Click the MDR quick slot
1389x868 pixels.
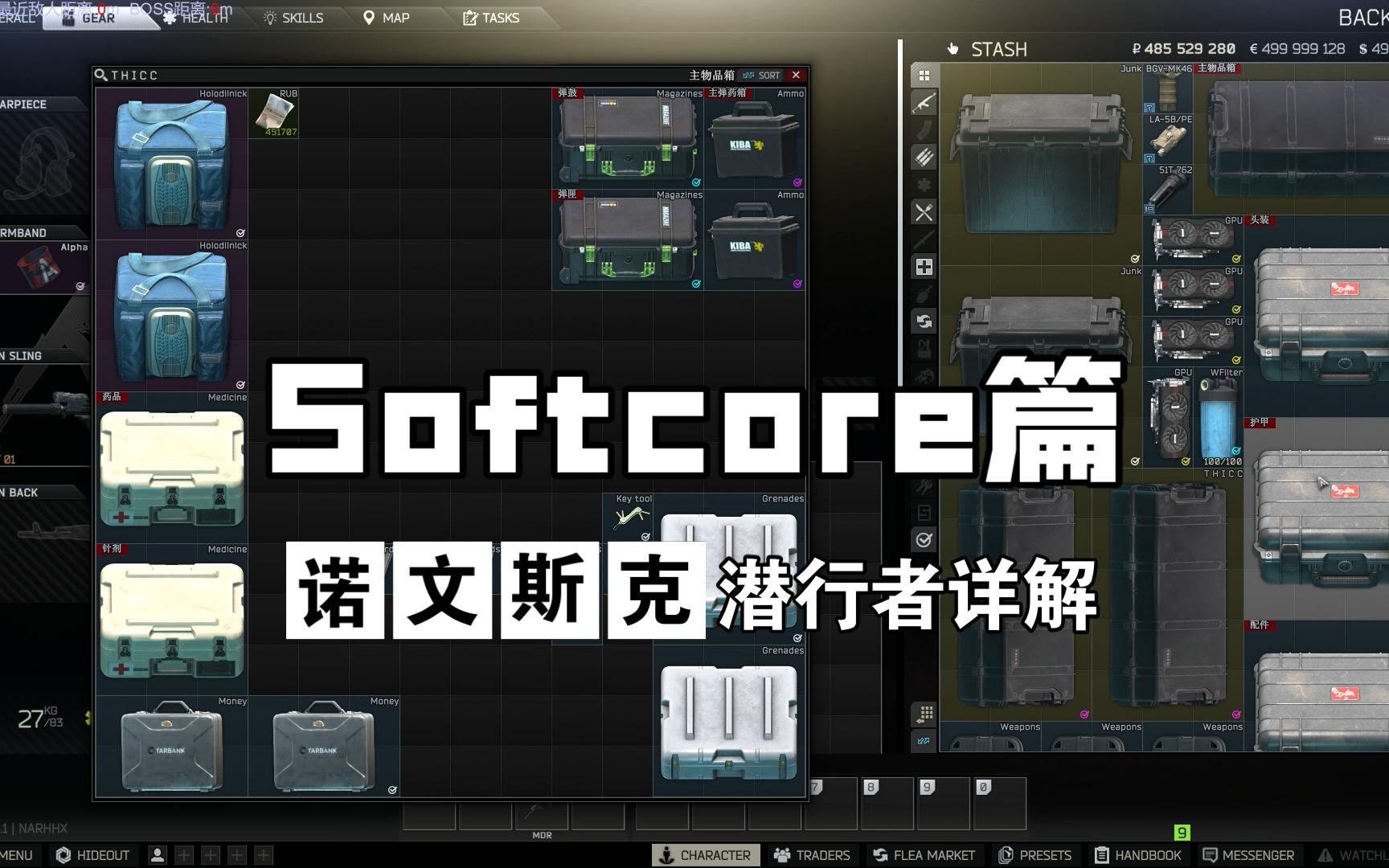542,817
